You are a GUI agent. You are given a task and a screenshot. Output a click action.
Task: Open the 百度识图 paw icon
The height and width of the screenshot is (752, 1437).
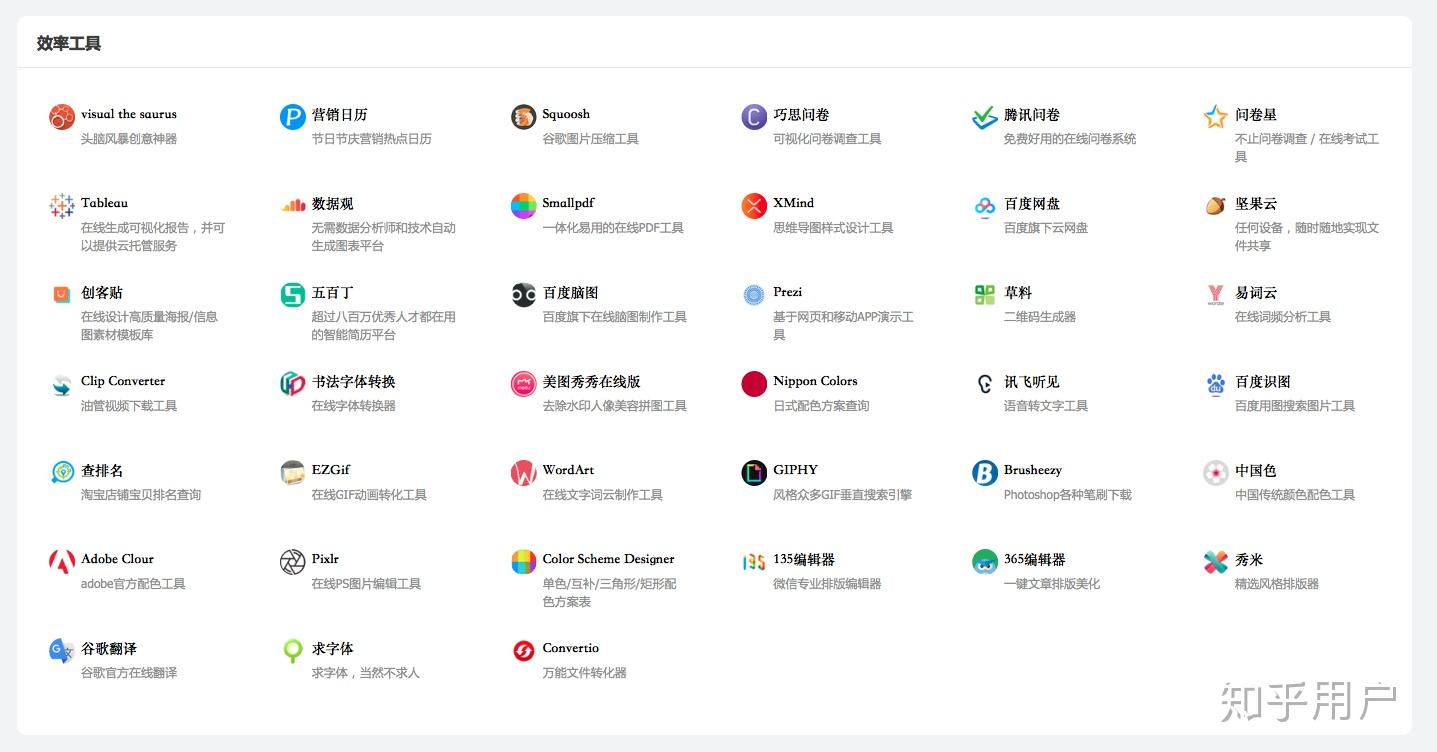(1216, 384)
